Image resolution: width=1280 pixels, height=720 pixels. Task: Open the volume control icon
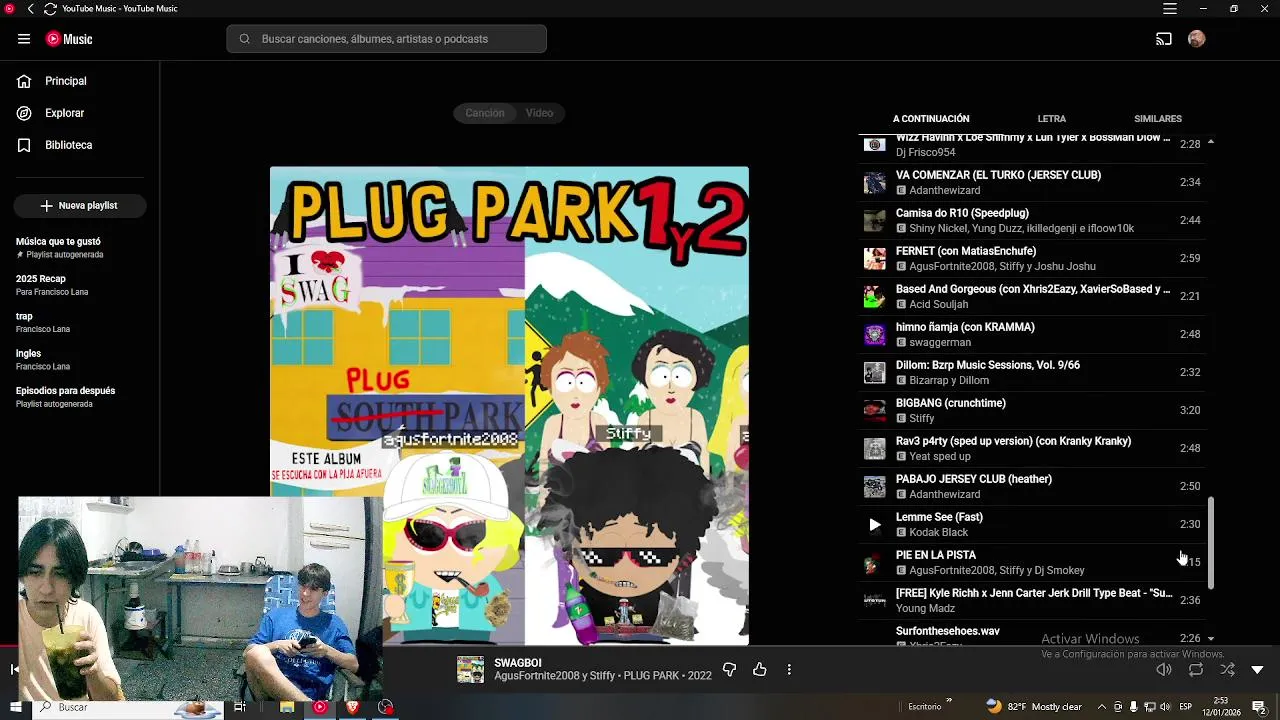pyautogui.click(x=1164, y=670)
